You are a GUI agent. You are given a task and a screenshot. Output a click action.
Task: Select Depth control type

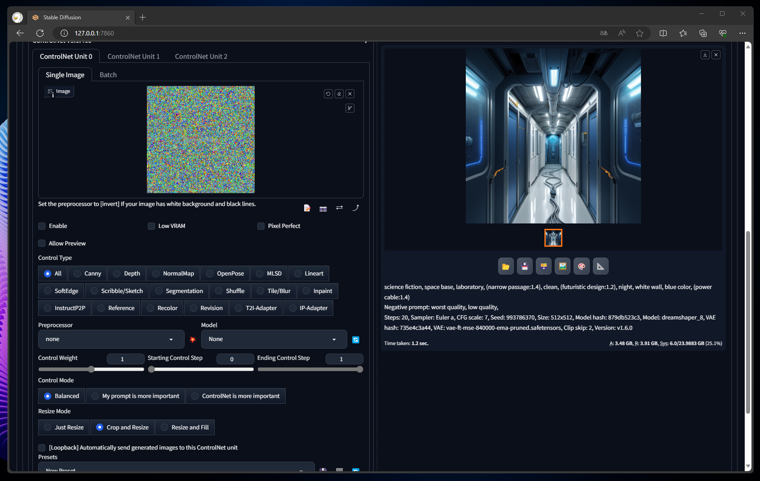coord(127,273)
